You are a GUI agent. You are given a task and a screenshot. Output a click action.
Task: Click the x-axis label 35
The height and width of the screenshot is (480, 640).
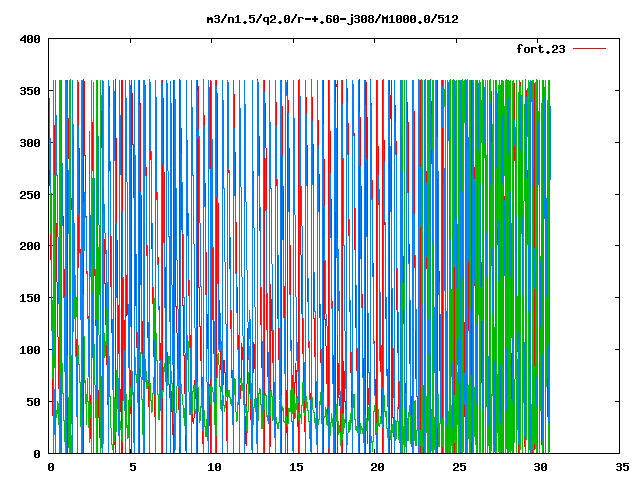(x=622, y=467)
